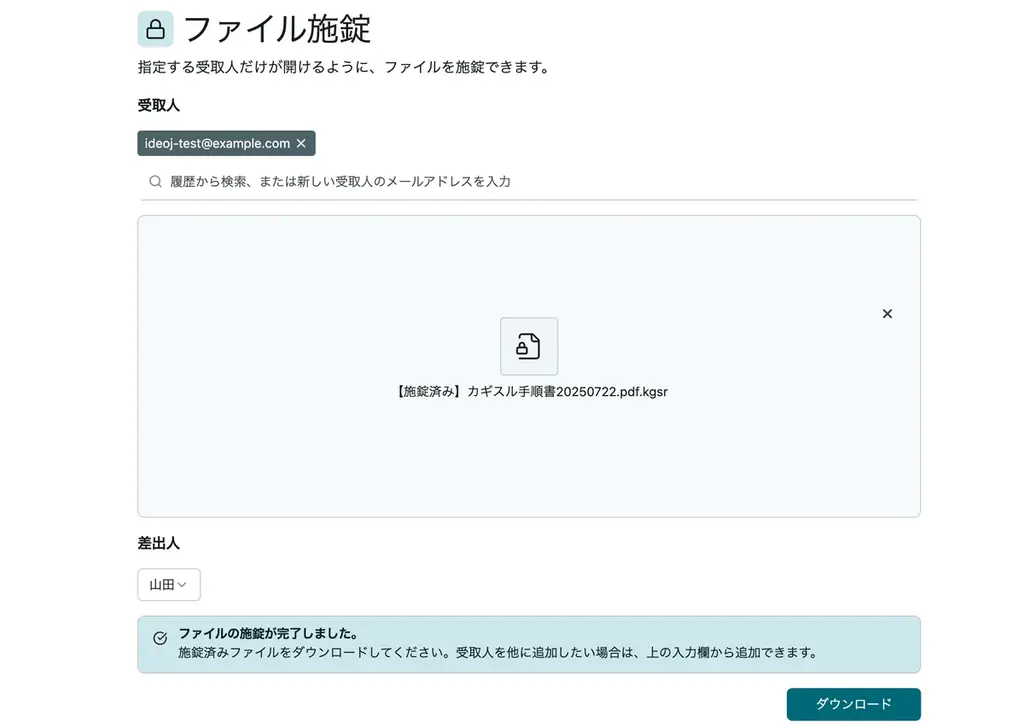Click the ファイル施錠 page heading

(x=277, y=29)
